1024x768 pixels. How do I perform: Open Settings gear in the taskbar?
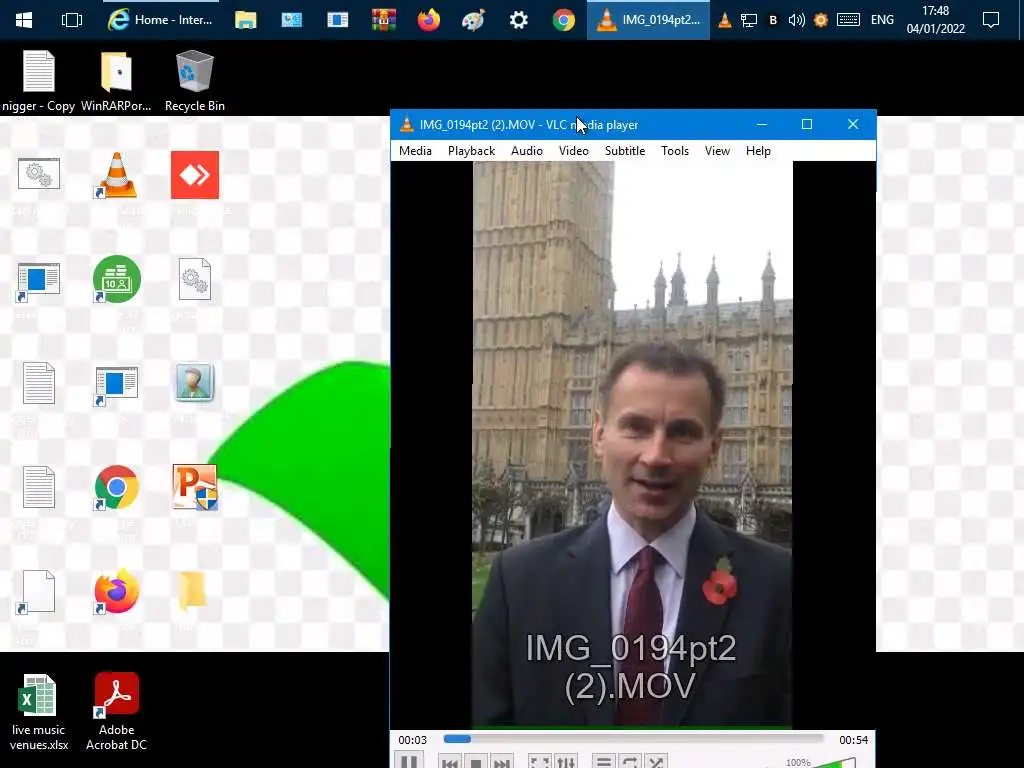[x=519, y=20]
